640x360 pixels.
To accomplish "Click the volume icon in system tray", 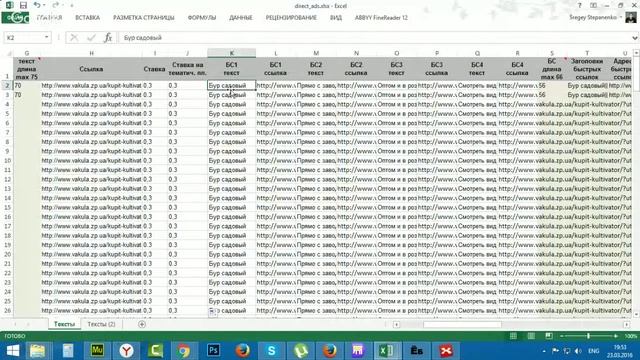I will tap(578, 351).
